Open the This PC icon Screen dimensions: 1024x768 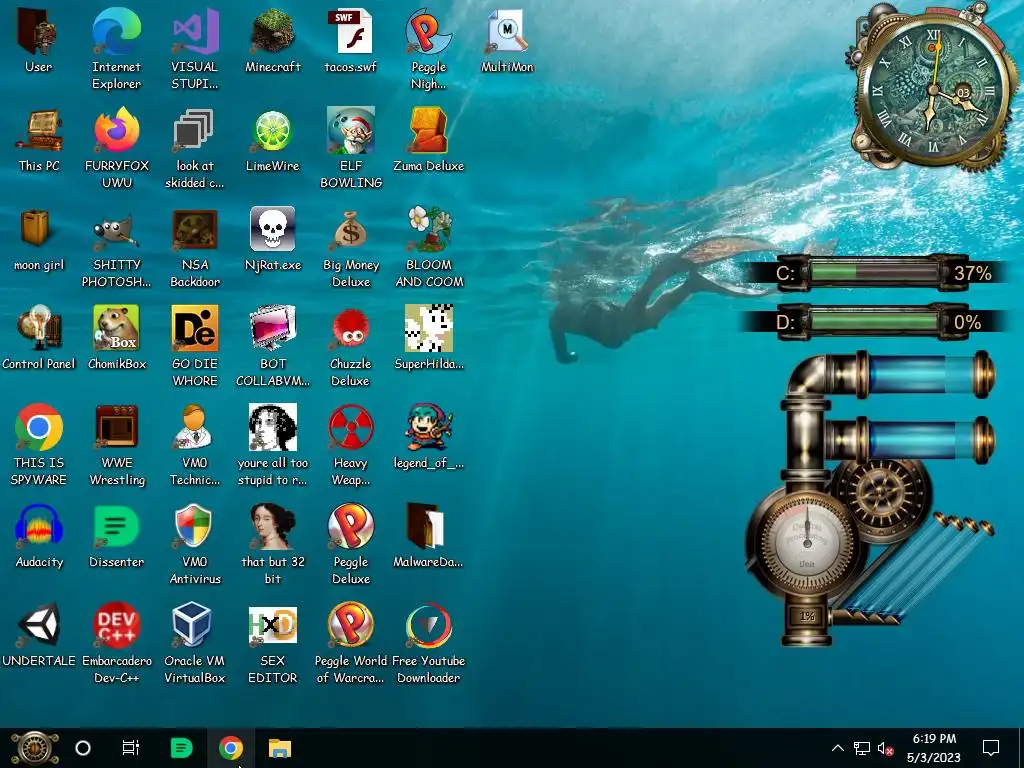39,139
